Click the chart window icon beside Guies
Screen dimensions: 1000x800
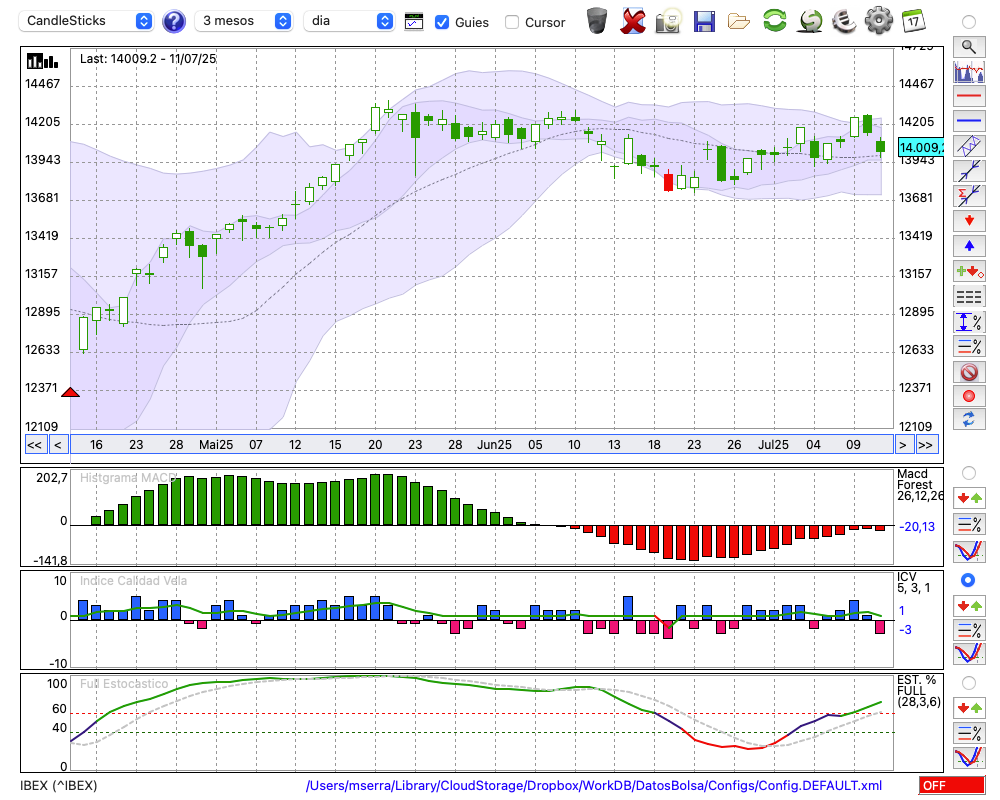(x=414, y=22)
